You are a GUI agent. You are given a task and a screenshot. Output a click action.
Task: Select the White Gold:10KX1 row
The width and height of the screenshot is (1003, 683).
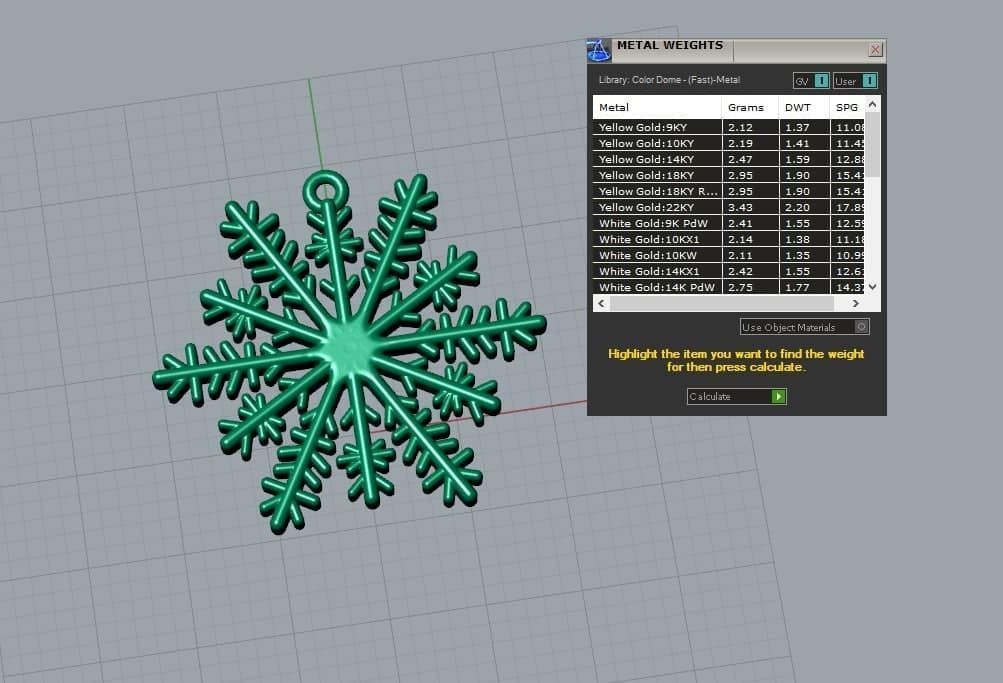[x=729, y=239]
